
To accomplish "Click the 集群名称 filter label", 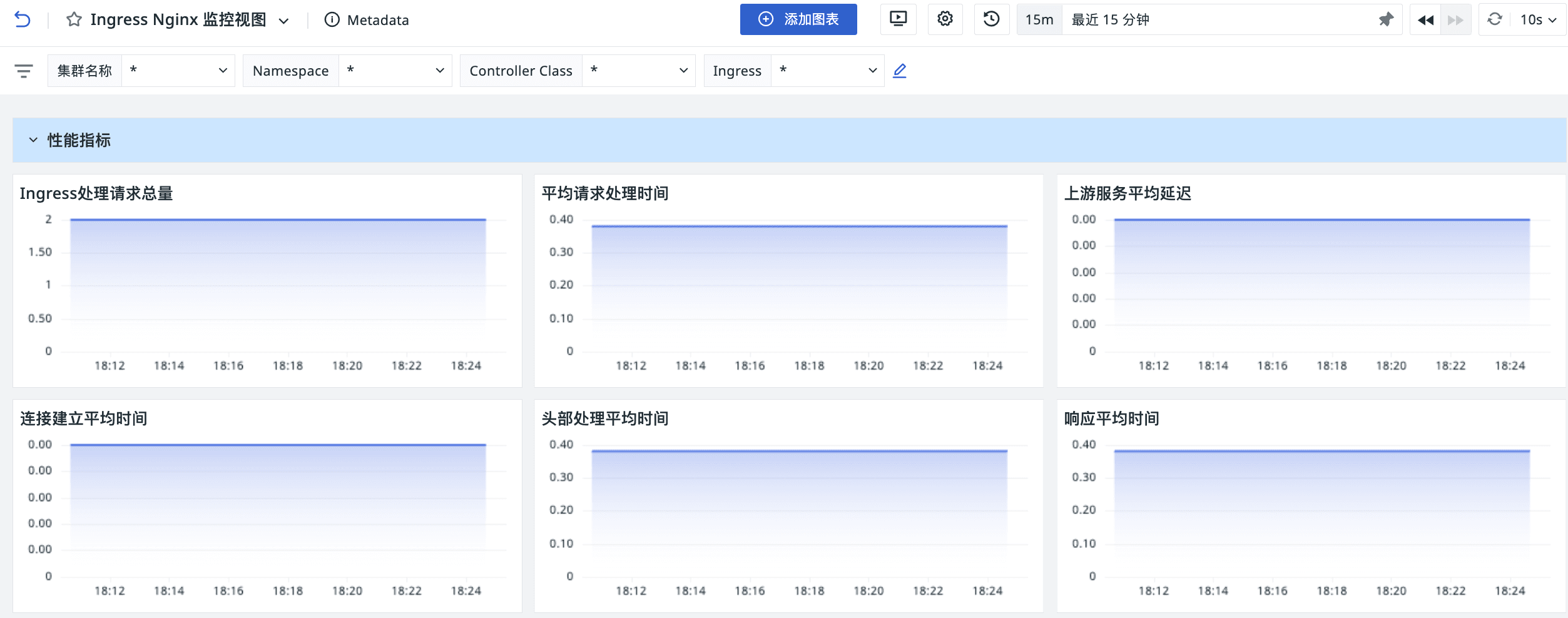I will pyautogui.click(x=84, y=71).
